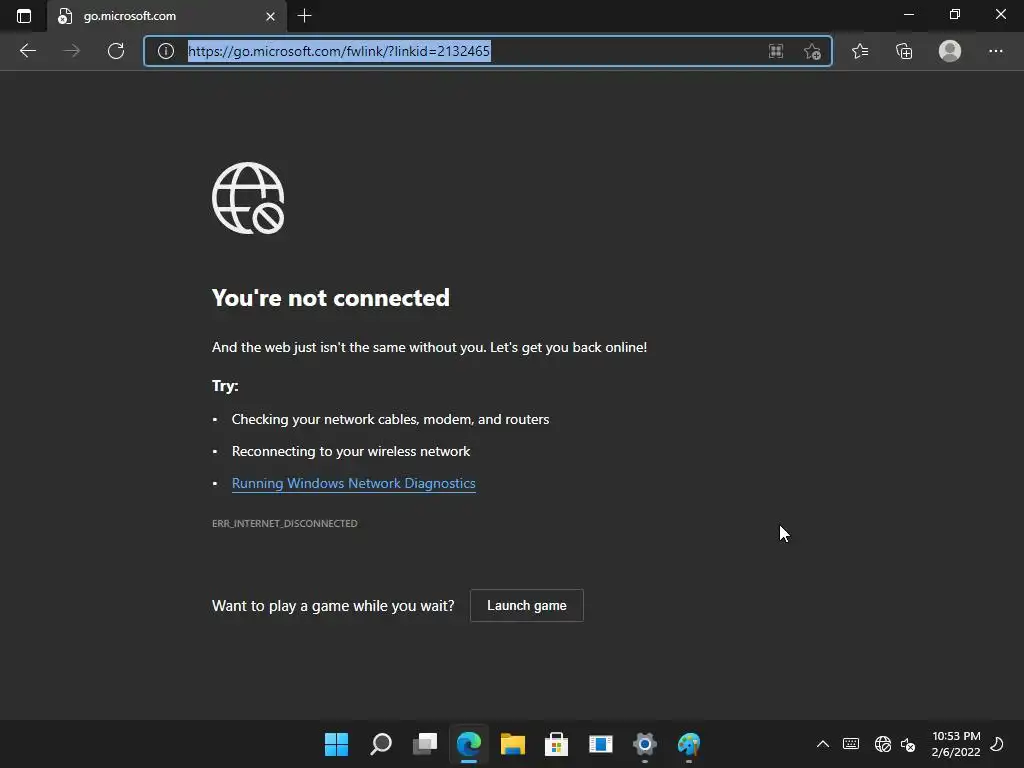Click Running Windows Network Diagnostics link
The height and width of the screenshot is (768, 1024).
(x=353, y=483)
